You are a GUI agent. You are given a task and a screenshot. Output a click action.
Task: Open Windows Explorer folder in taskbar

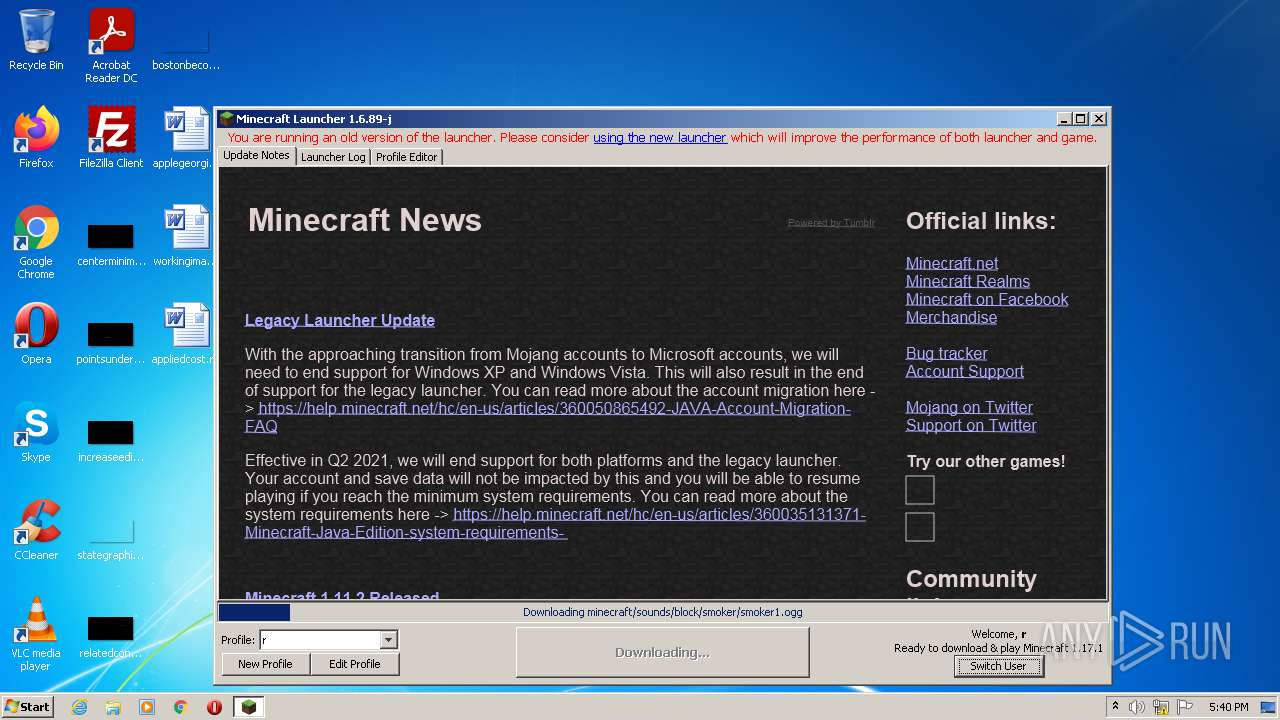pyautogui.click(x=113, y=707)
